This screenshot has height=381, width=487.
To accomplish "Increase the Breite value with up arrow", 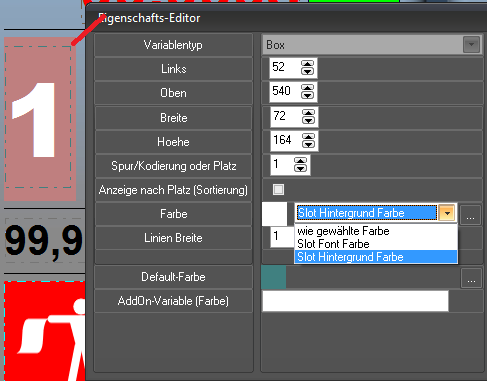I will [x=308, y=113].
